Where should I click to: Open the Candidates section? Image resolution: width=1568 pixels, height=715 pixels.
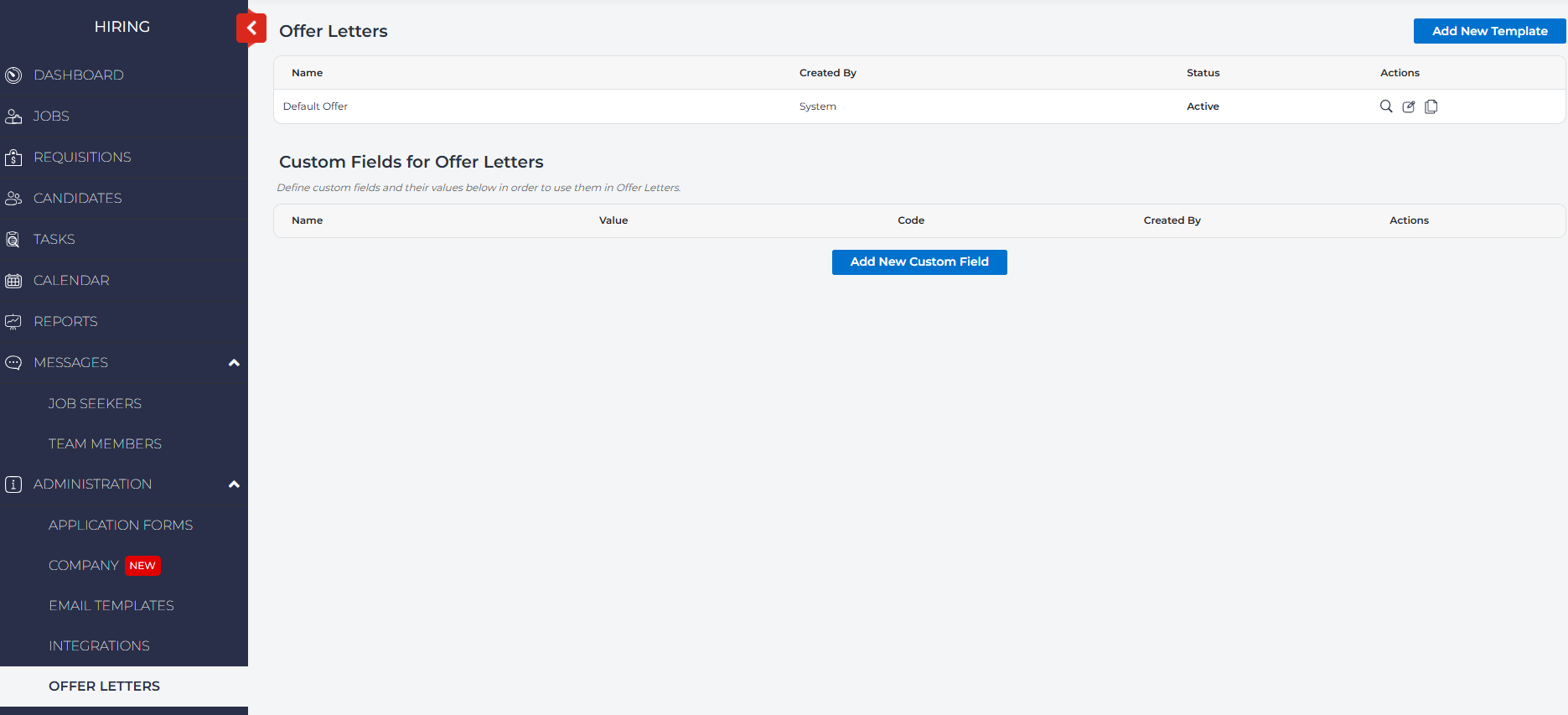tap(77, 199)
